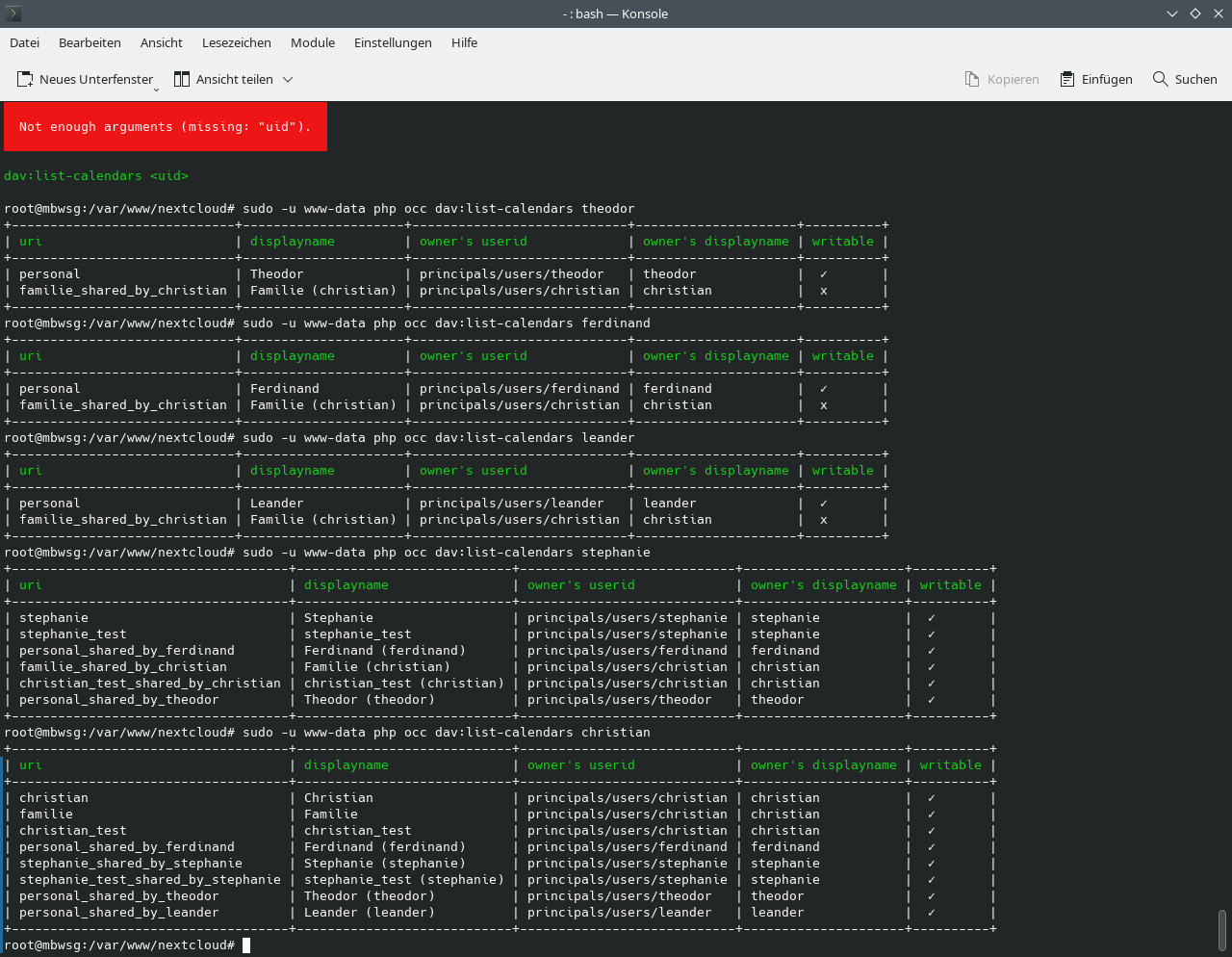
Task: Open the Einstellungen menu
Action: (393, 42)
